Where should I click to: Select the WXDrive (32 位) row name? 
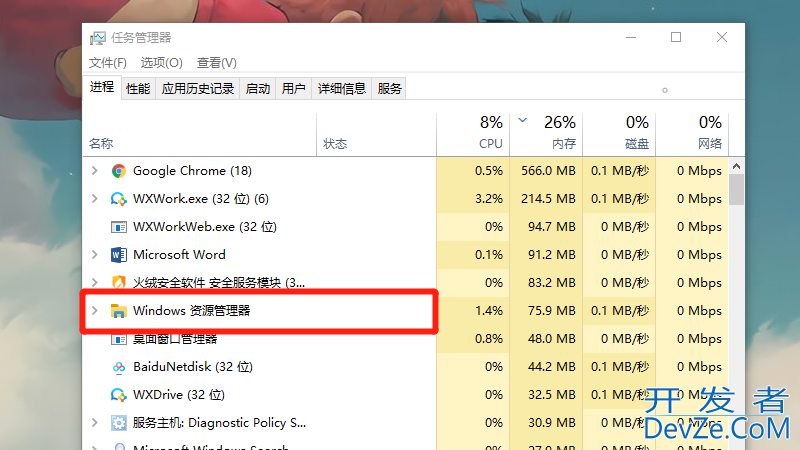point(179,395)
